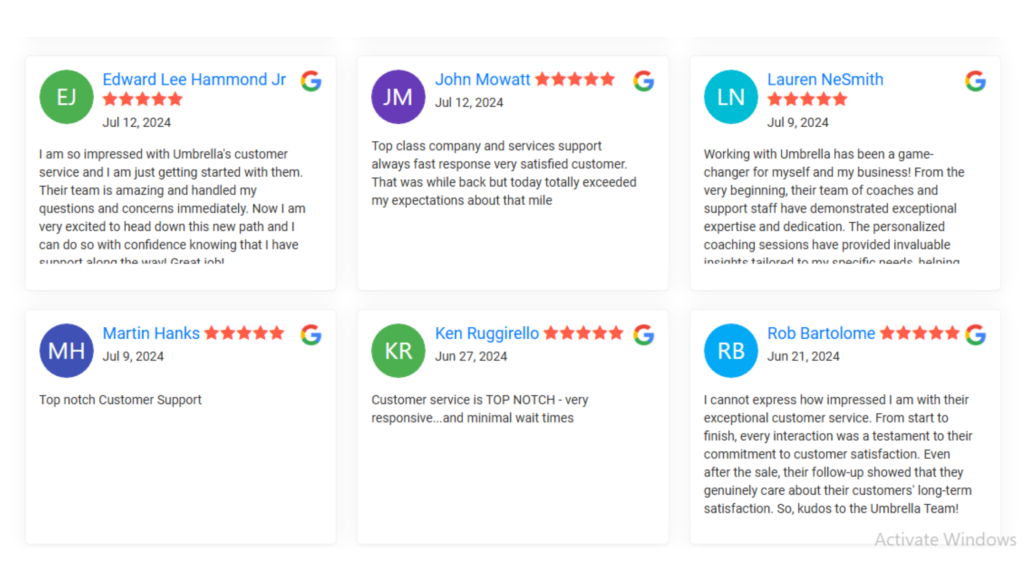Image resolution: width=1024 pixels, height=576 pixels.
Task: Click the Google icon on Martin Hanks' review
Action: [312, 334]
